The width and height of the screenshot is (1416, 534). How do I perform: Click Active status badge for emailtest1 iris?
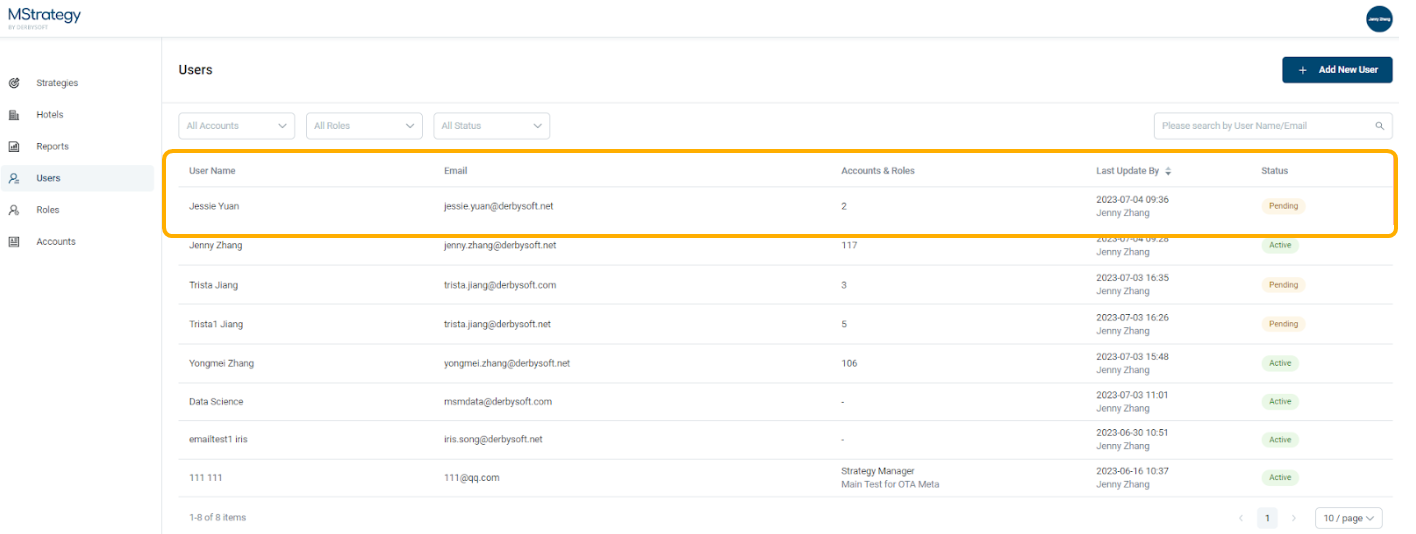coord(1280,439)
